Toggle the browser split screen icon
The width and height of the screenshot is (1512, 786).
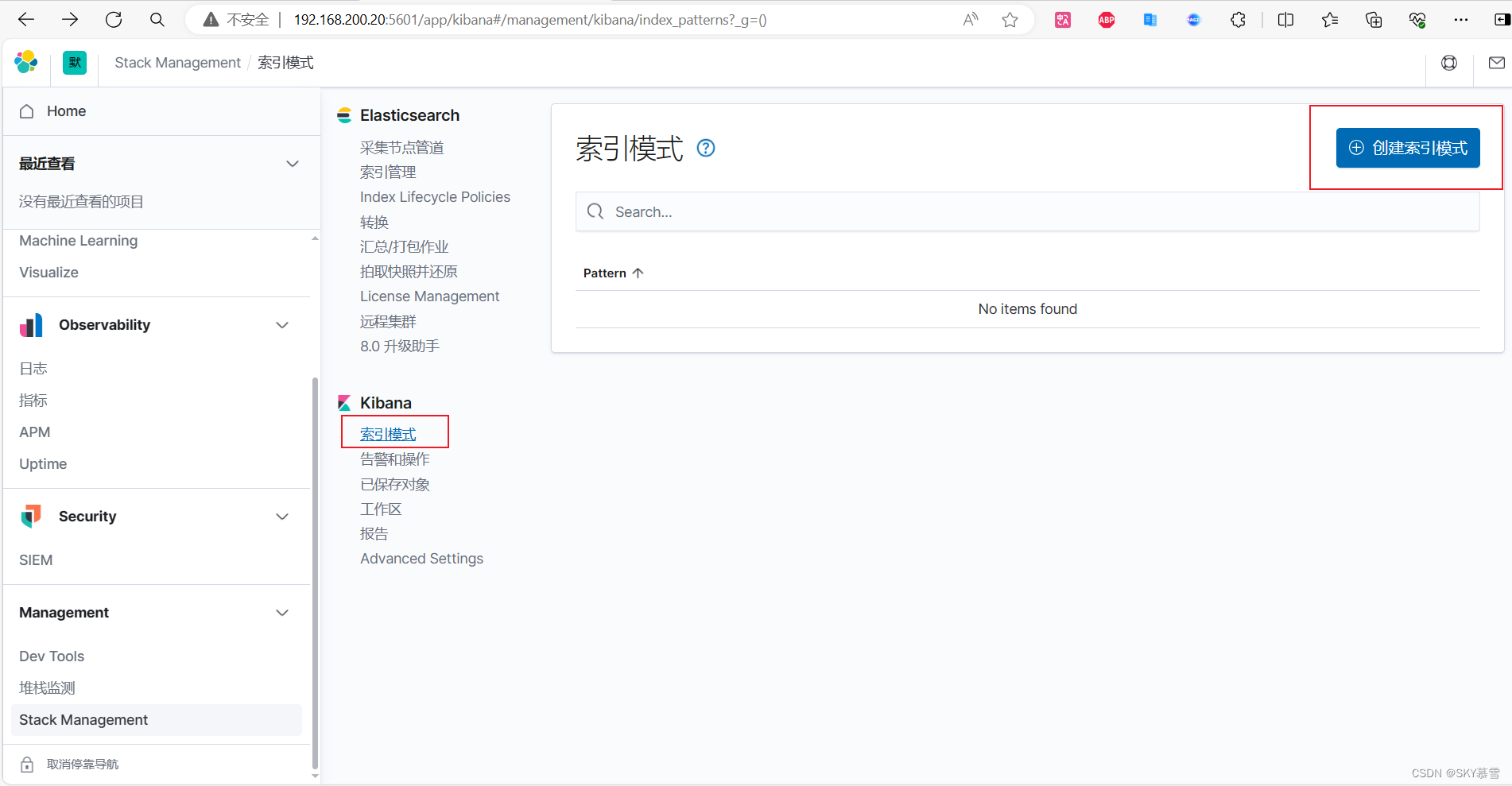[1285, 20]
